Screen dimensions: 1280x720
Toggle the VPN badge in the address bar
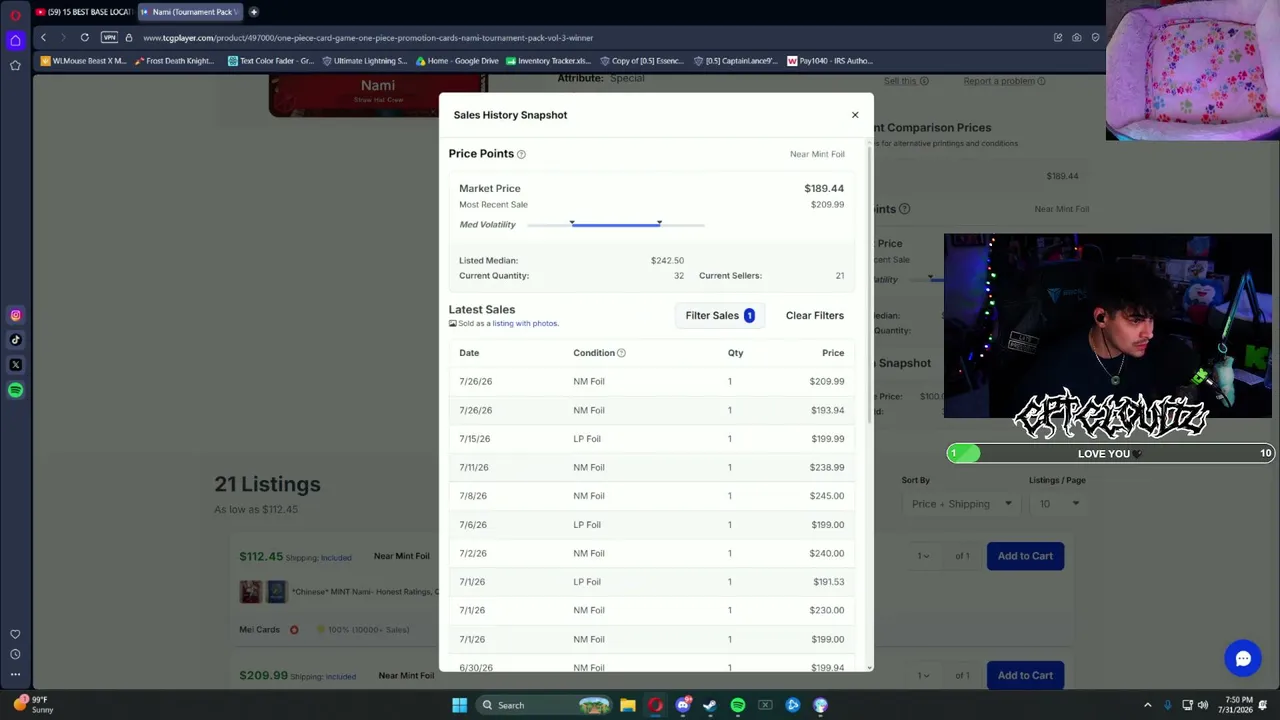tap(110, 38)
